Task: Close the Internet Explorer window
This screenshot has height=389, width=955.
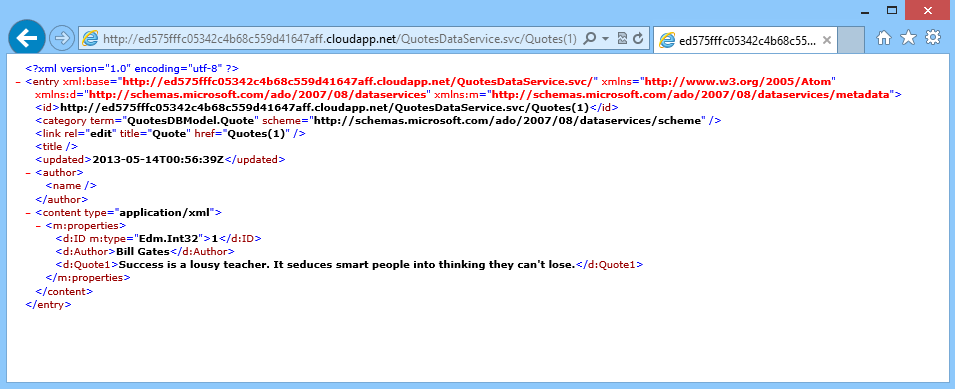Action: pyautogui.click(x=928, y=10)
